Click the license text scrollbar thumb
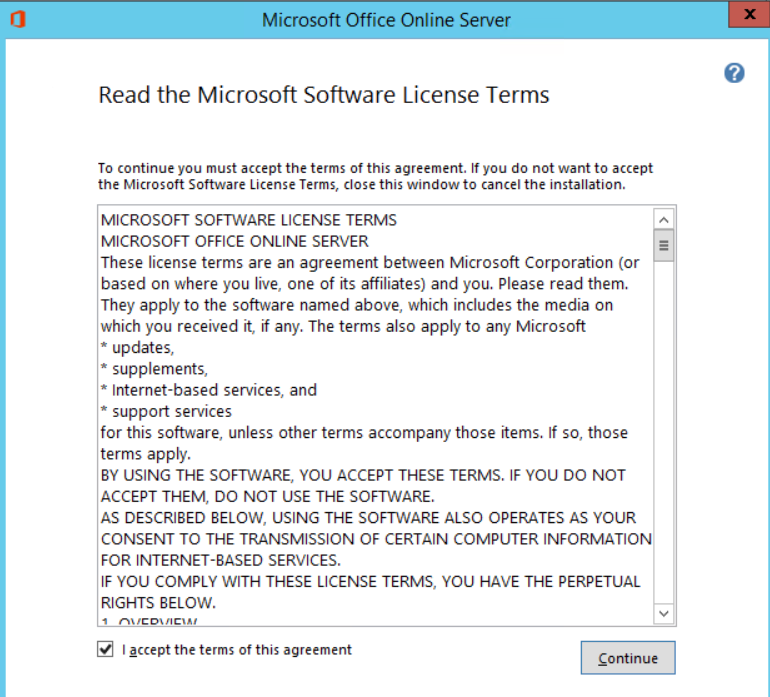Viewport: 770px width, 697px height. pyautogui.click(x=663, y=246)
